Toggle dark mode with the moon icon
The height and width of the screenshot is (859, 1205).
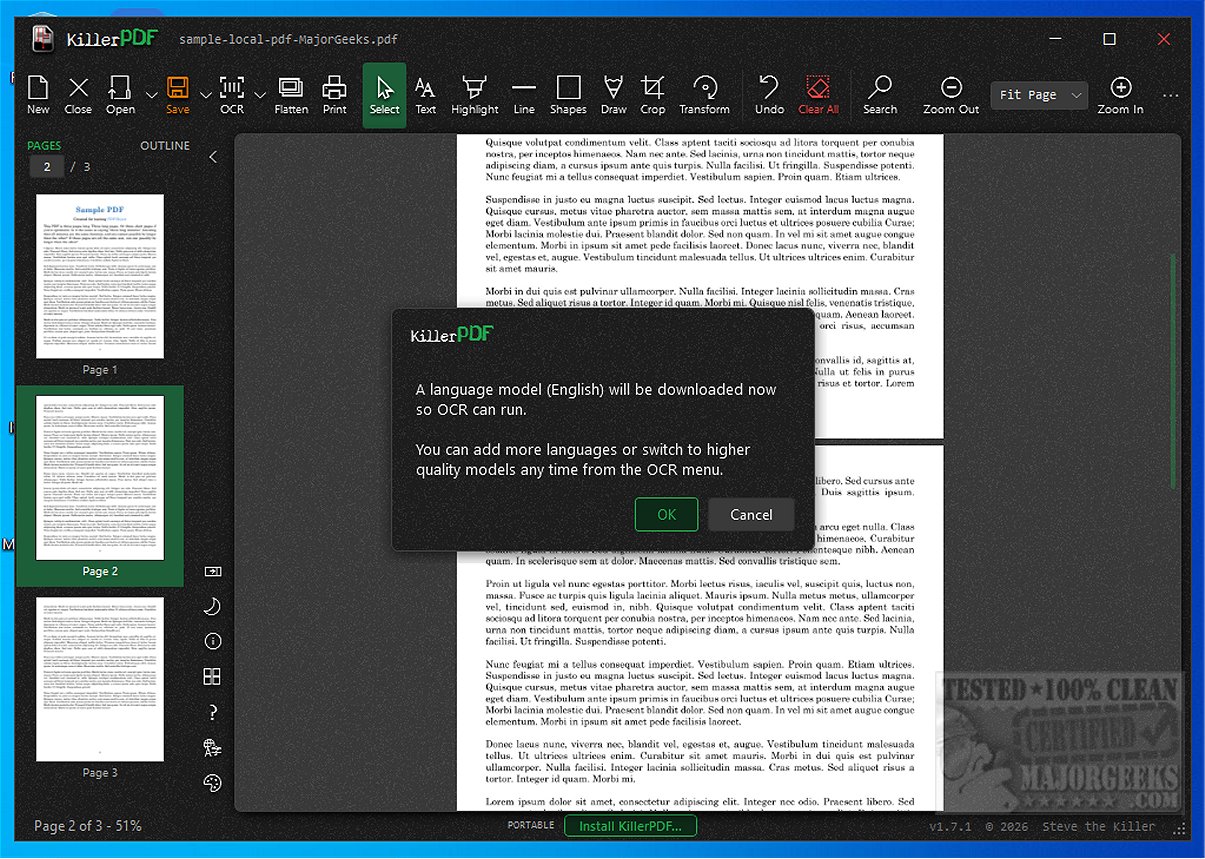[x=212, y=607]
